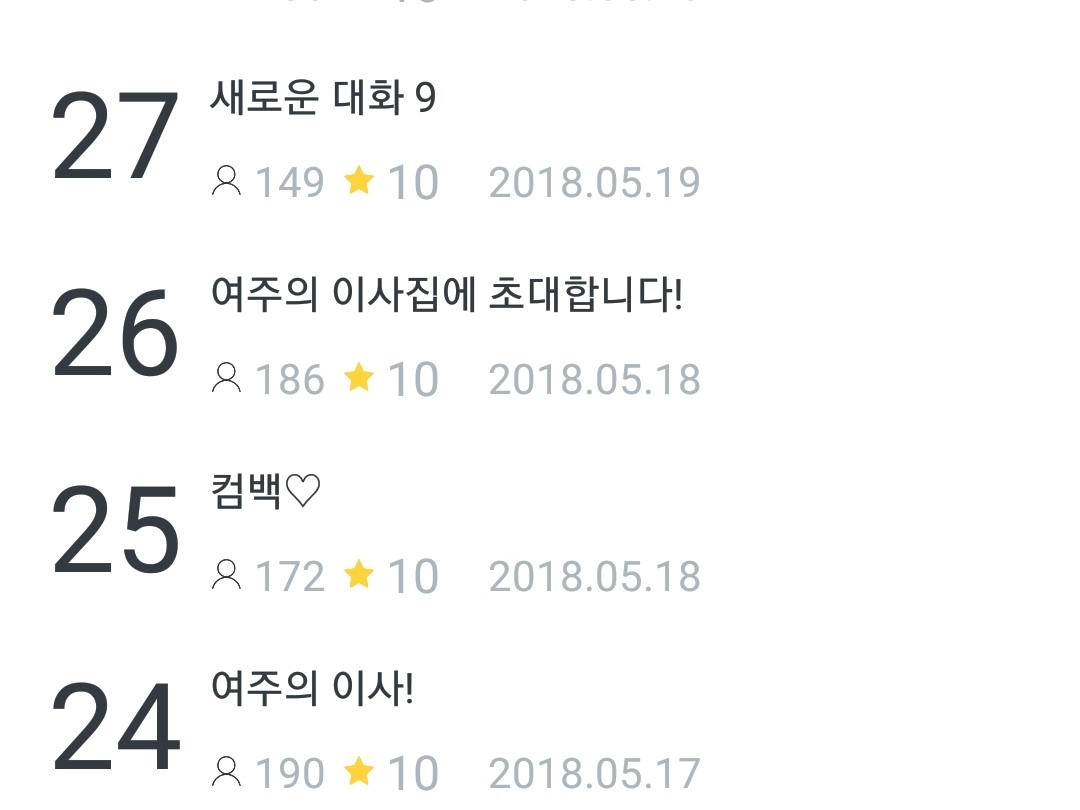Tap the star rating icon of episode 25
Image resolution: width=1080 pixels, height=810 pixels.
click(x=359, y=575)
